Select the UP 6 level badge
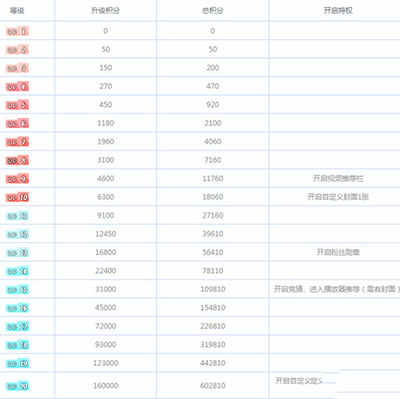The height and width of the screenshot is (399, 400). (x=17, y=123)
